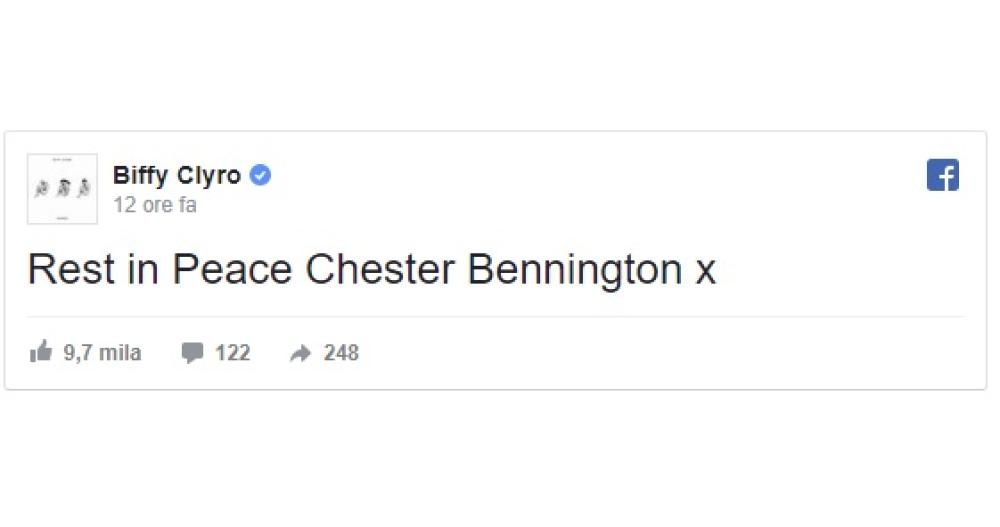The height and width of the screenshot is (527, 1000).
Task: Click the comment bubble icon
Action: pyautogui.click(x=192, y=353)
